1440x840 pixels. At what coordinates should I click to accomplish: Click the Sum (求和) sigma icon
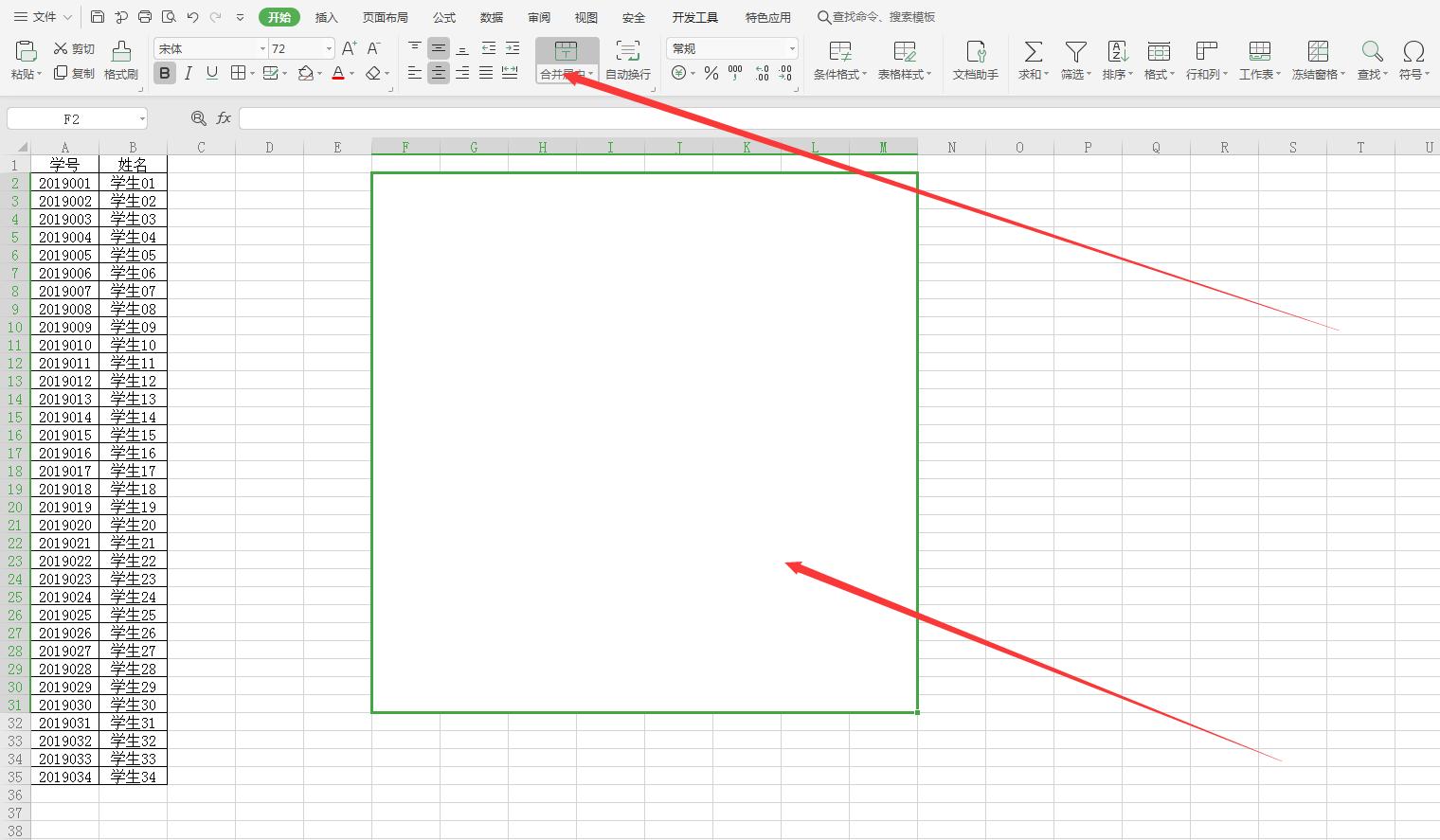(1033, 51)
